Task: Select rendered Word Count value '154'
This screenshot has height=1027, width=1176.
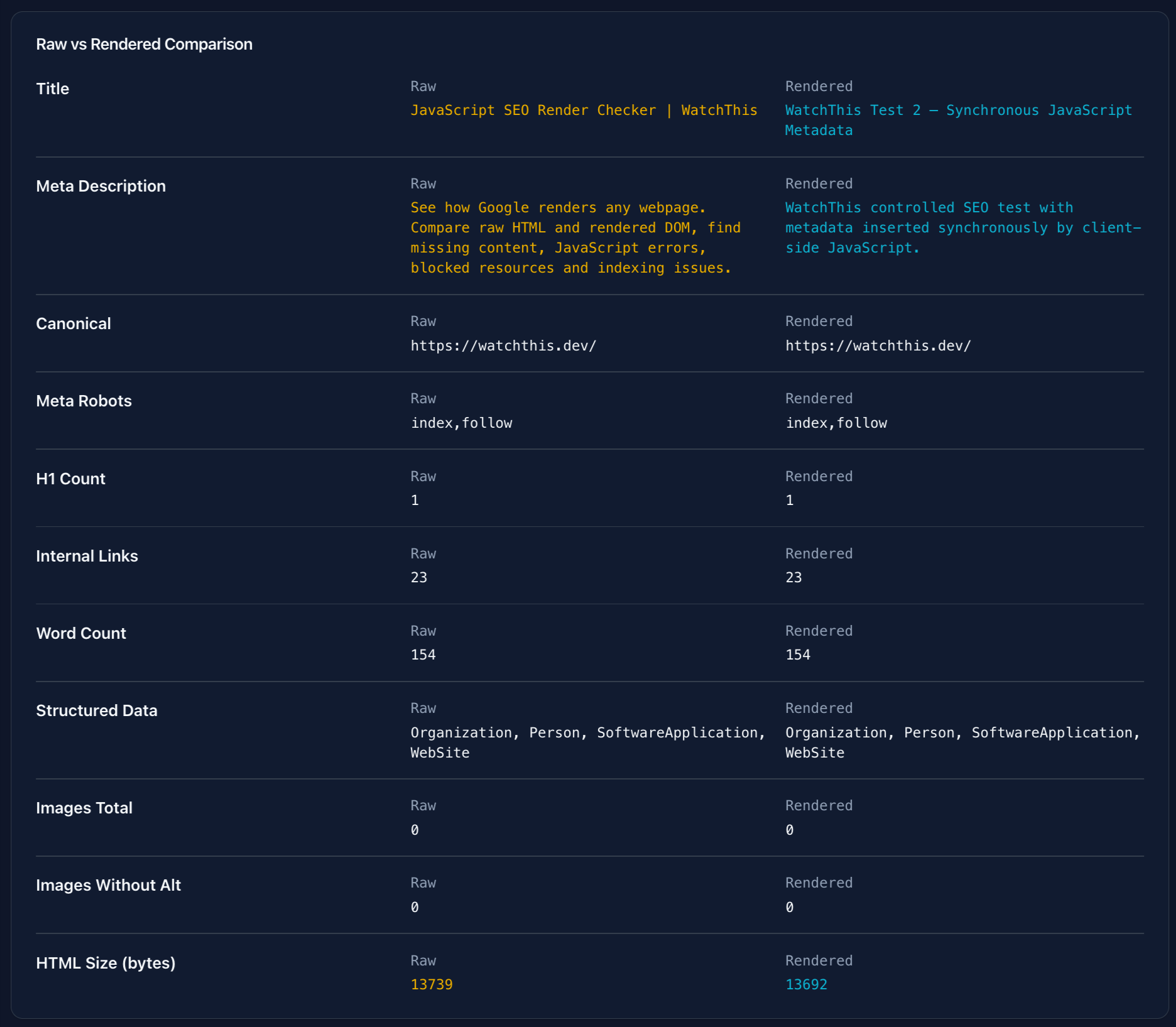Action: pyautogui.click(x=798, y=655)
